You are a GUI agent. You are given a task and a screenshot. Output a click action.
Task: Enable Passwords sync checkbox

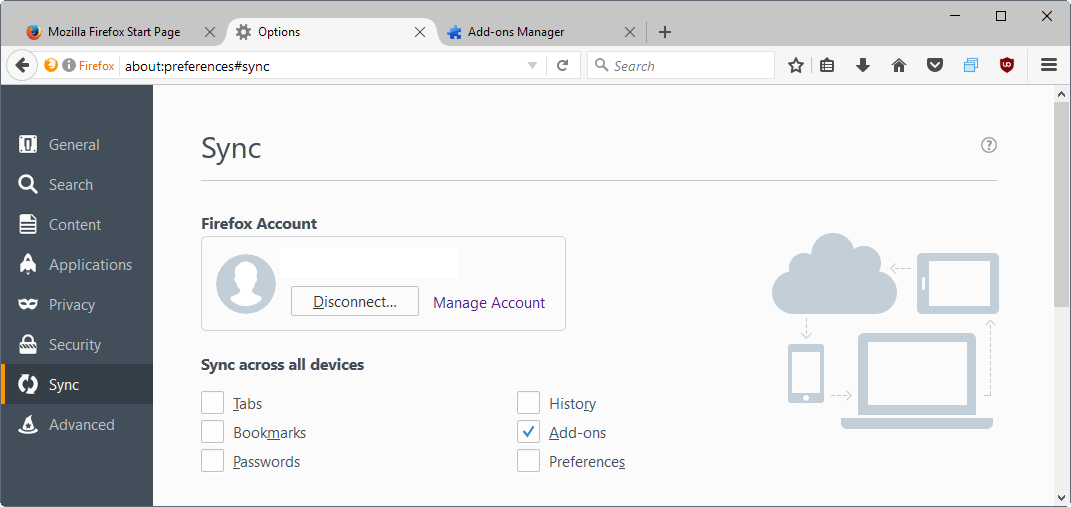coord(212,461)
